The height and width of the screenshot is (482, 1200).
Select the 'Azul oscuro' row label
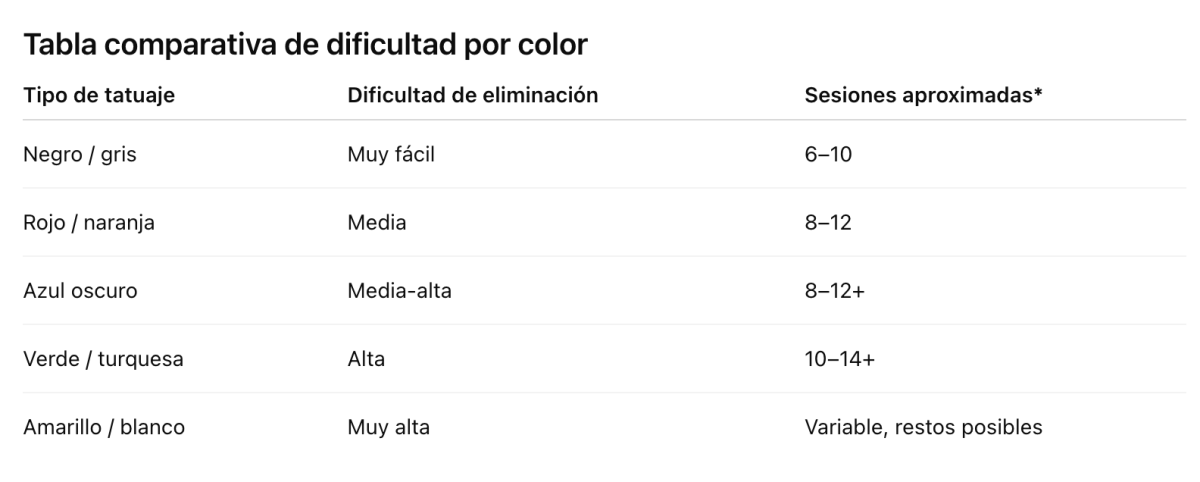point(80,291)
